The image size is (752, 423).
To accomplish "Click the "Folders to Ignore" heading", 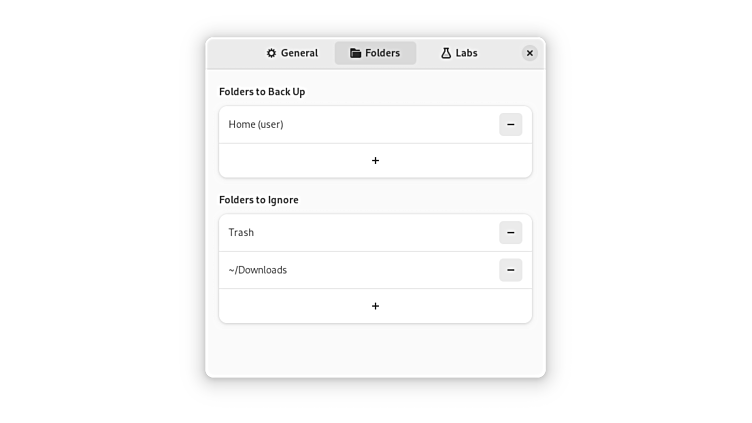I will coord(259,200).
